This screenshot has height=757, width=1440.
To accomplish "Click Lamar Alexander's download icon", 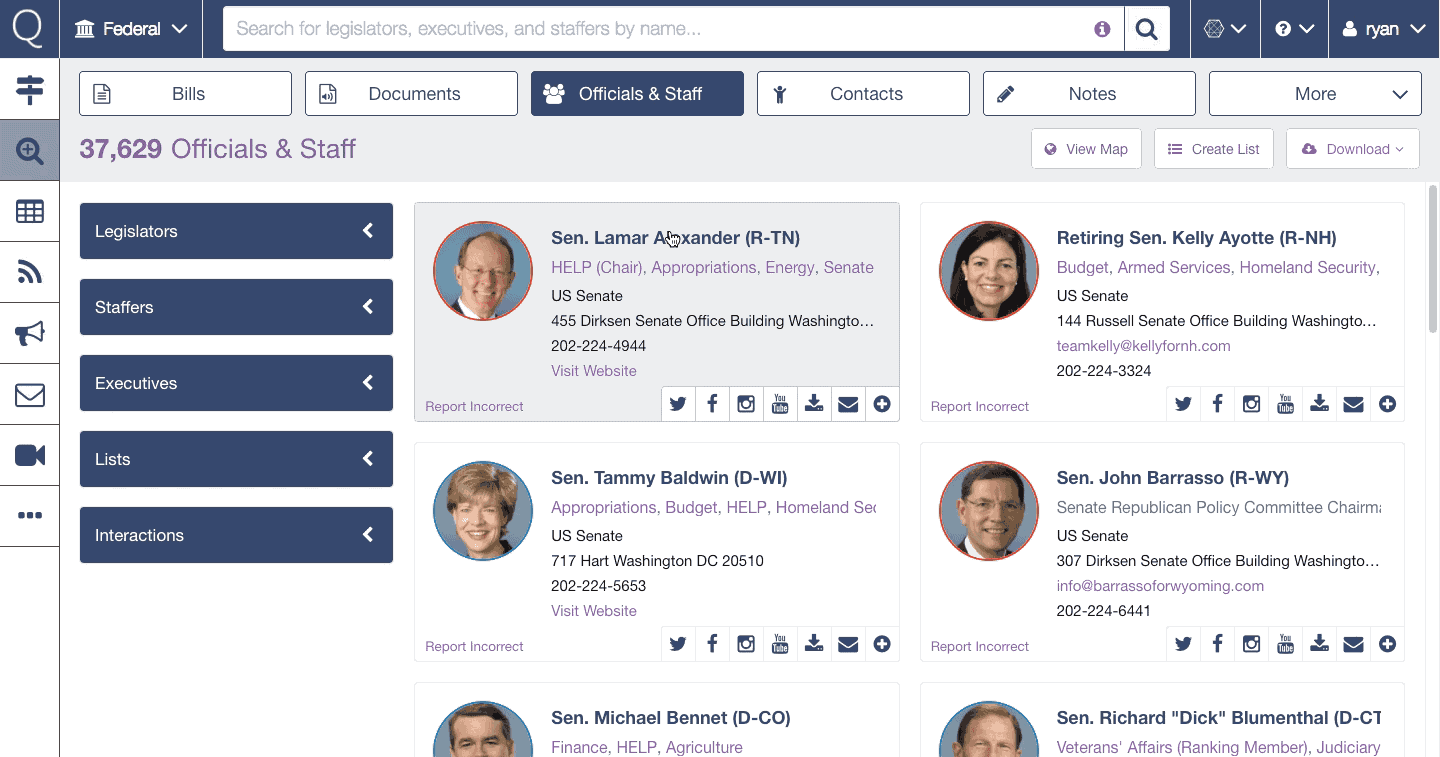I will (x=814, y=404).
